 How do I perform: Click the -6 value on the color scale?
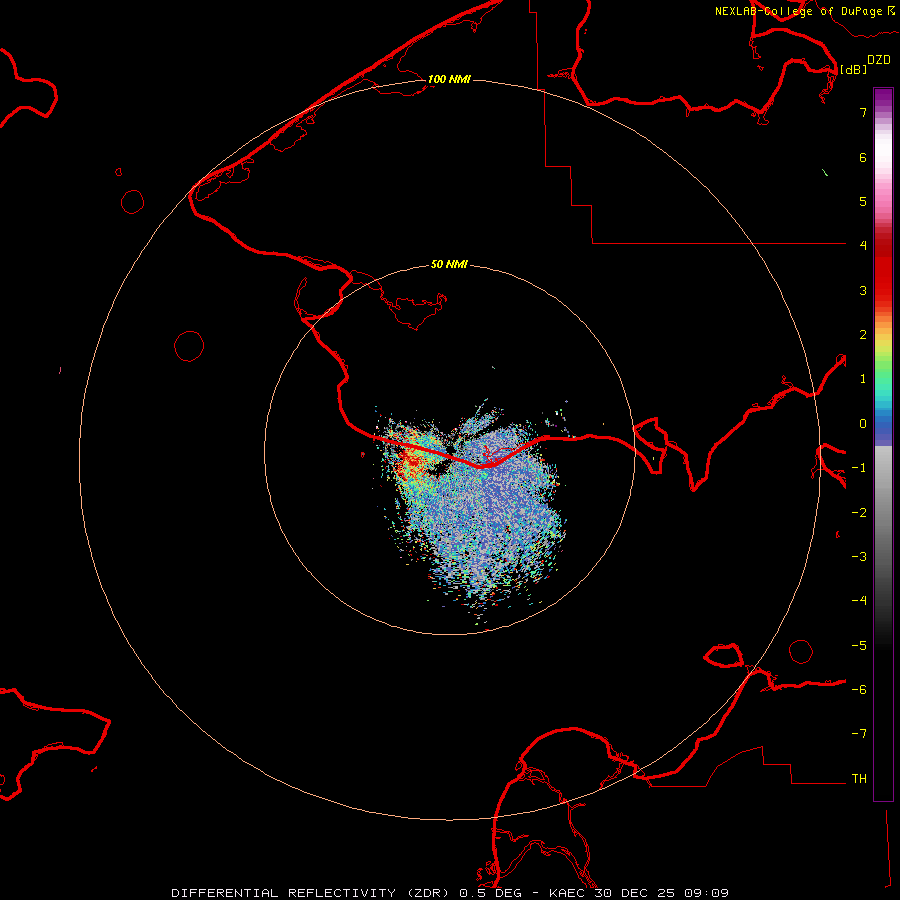tap(859, 690)
